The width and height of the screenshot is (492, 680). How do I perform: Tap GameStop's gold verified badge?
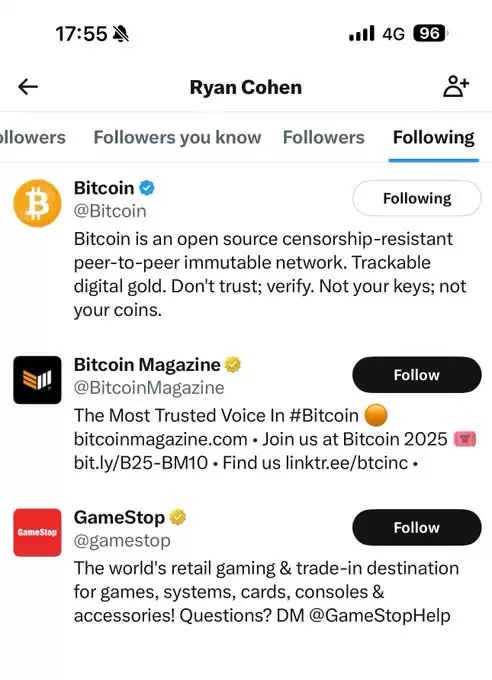coord(177,517)
